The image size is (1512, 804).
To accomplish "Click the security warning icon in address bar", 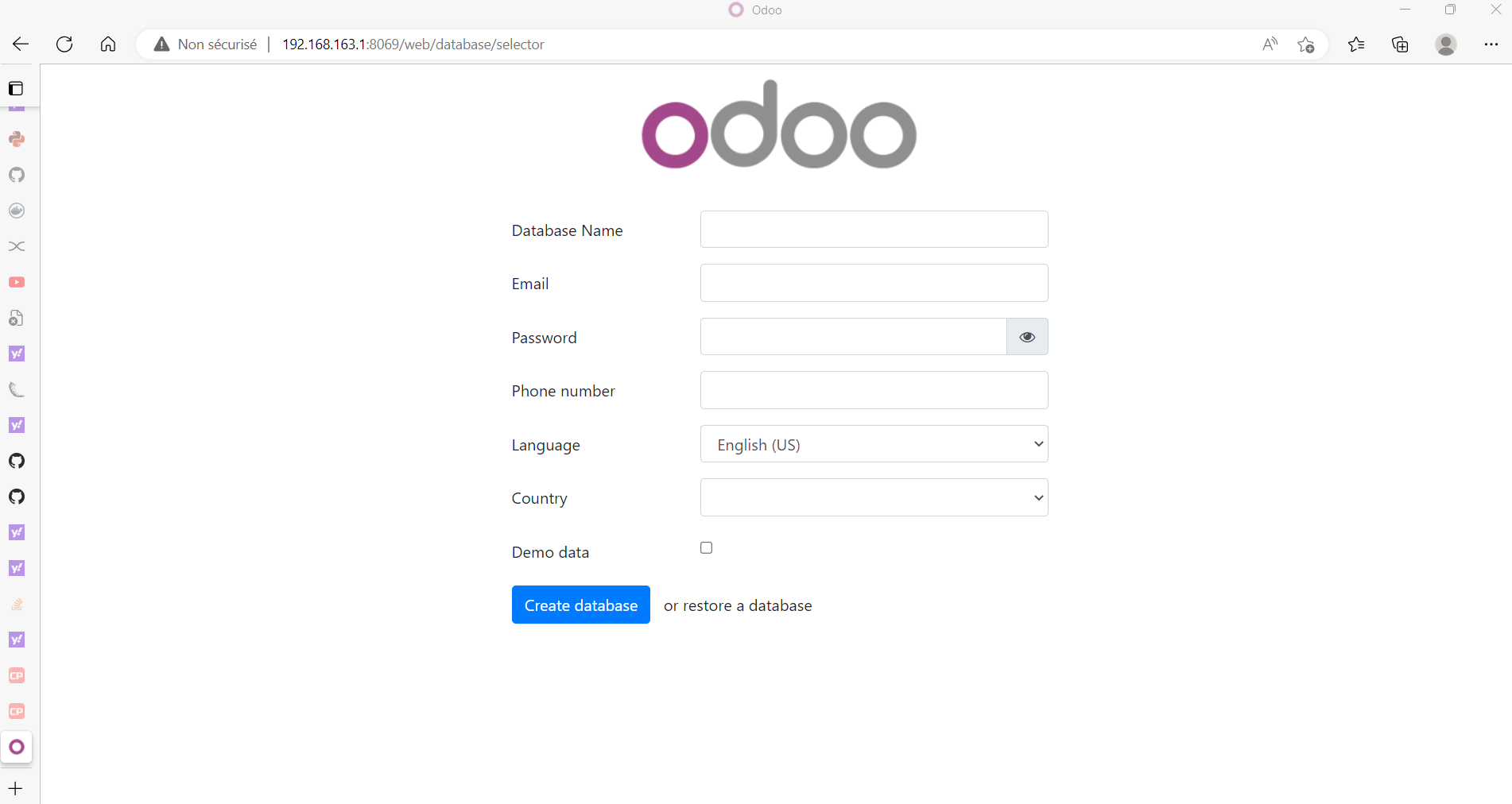I will point(161,44).
